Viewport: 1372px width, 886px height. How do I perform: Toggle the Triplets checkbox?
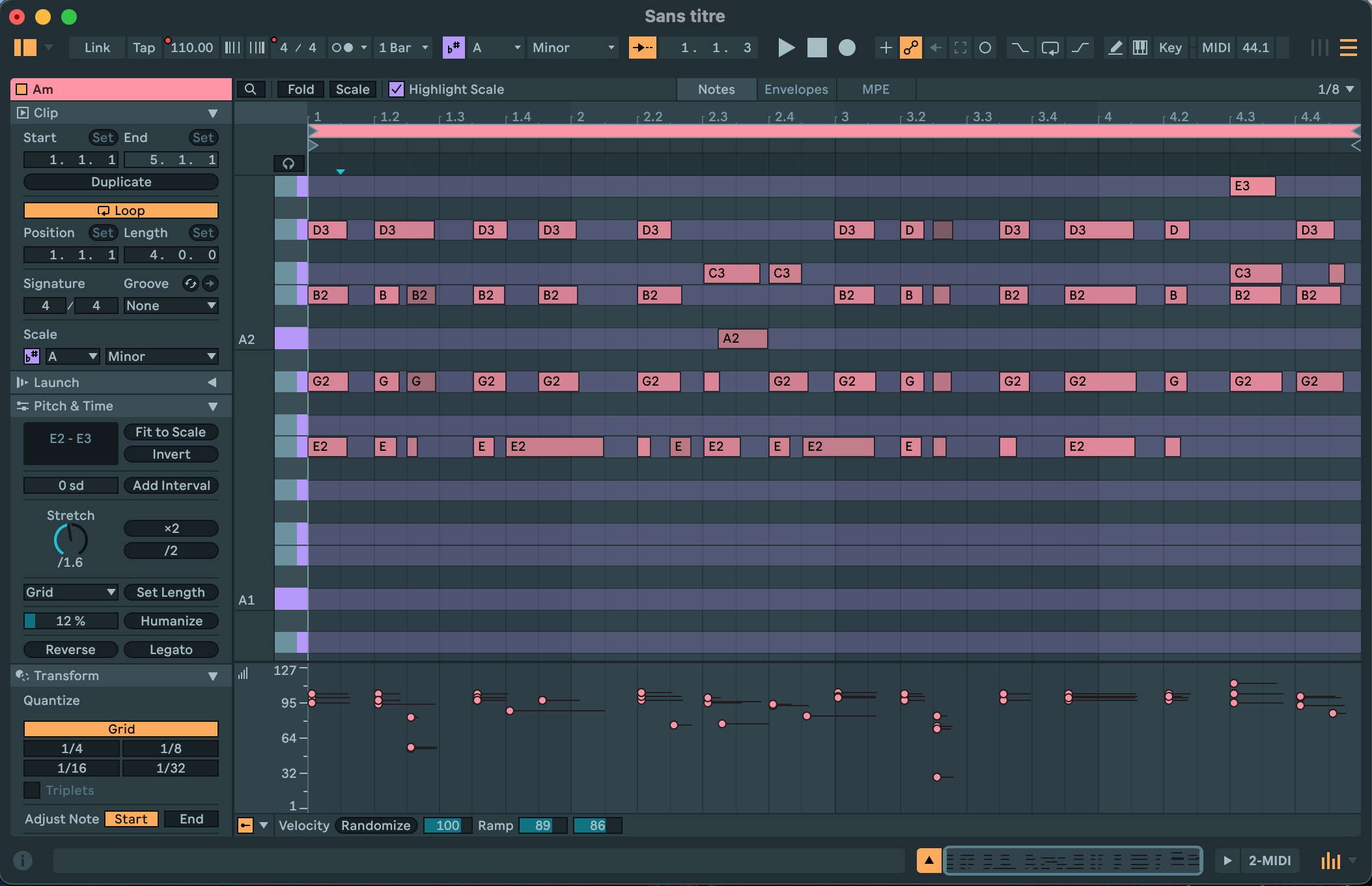point(32,790)
